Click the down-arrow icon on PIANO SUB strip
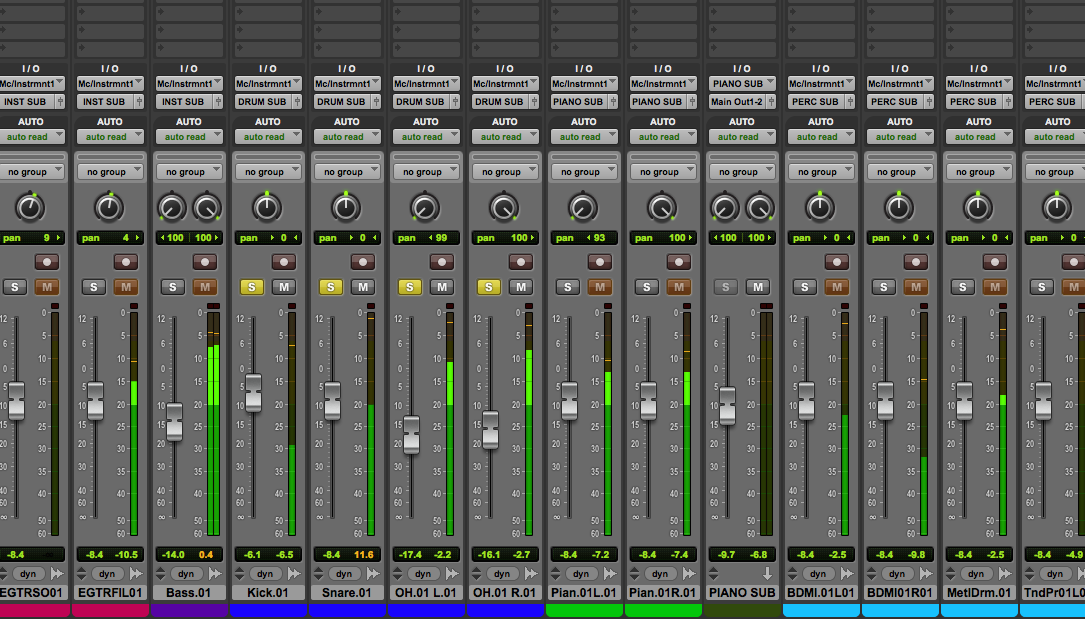This screenshot has height=619, width=1085. click(768, 574)
